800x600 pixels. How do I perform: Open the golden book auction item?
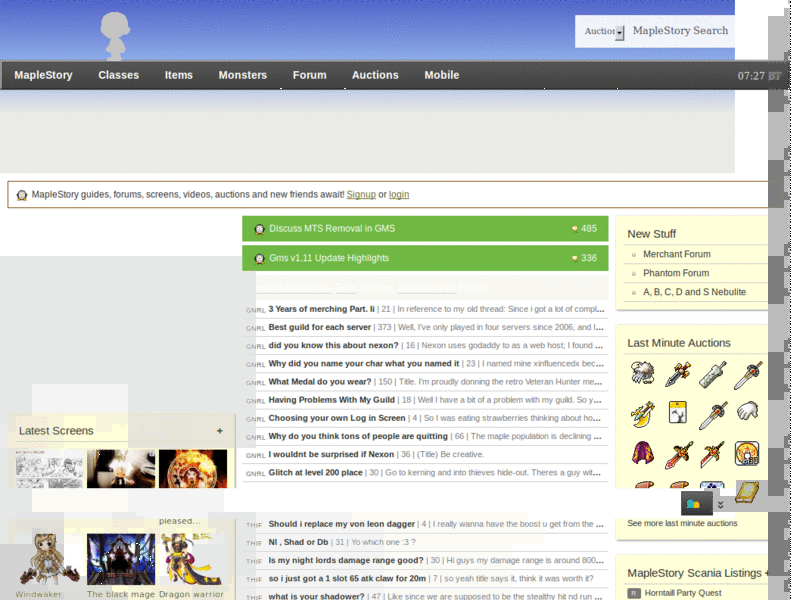[x=746, y=492]
